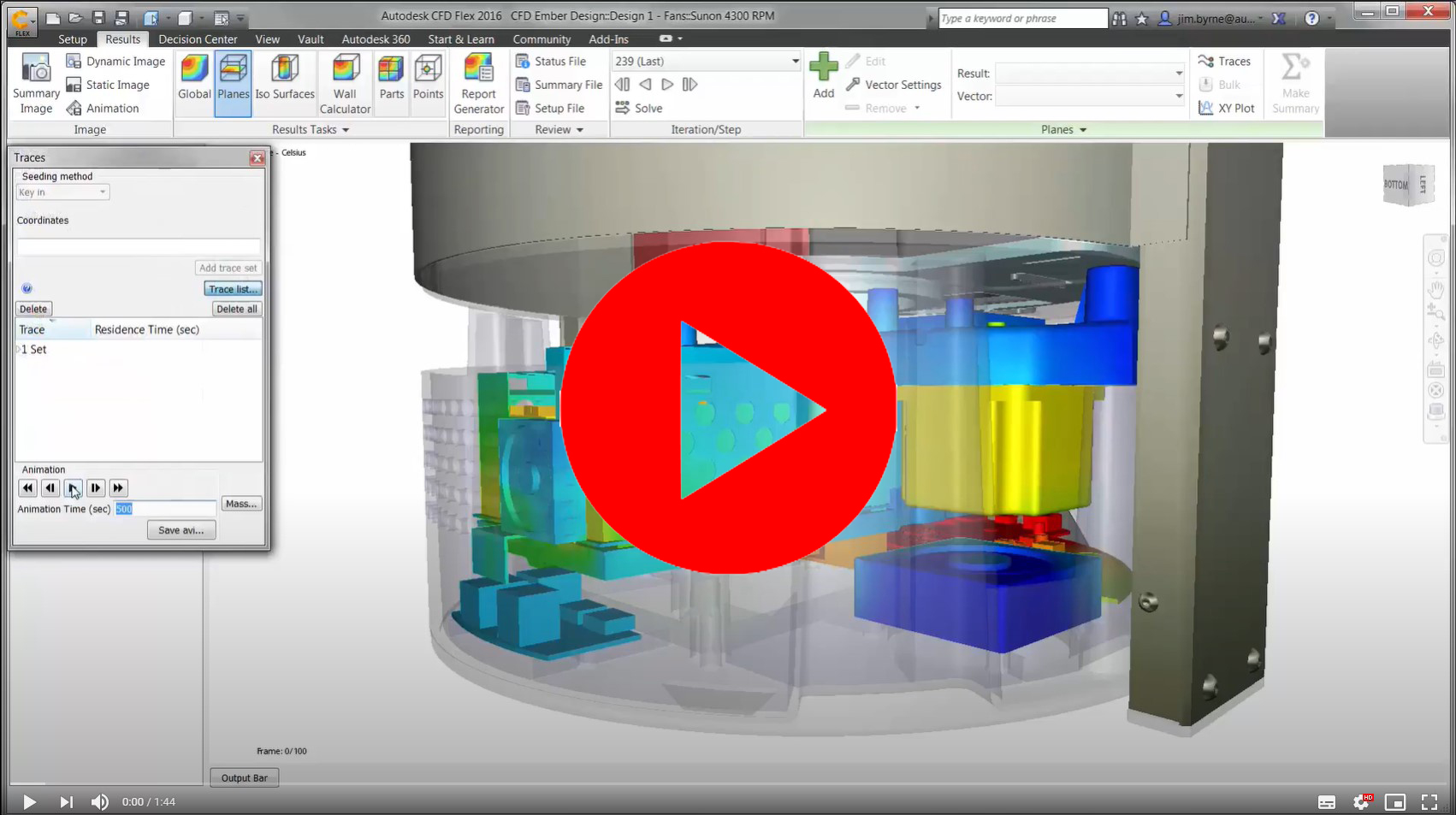Enter fullscreen video mode
The width and height of the screenshot is (1456, 815).
1429,801
